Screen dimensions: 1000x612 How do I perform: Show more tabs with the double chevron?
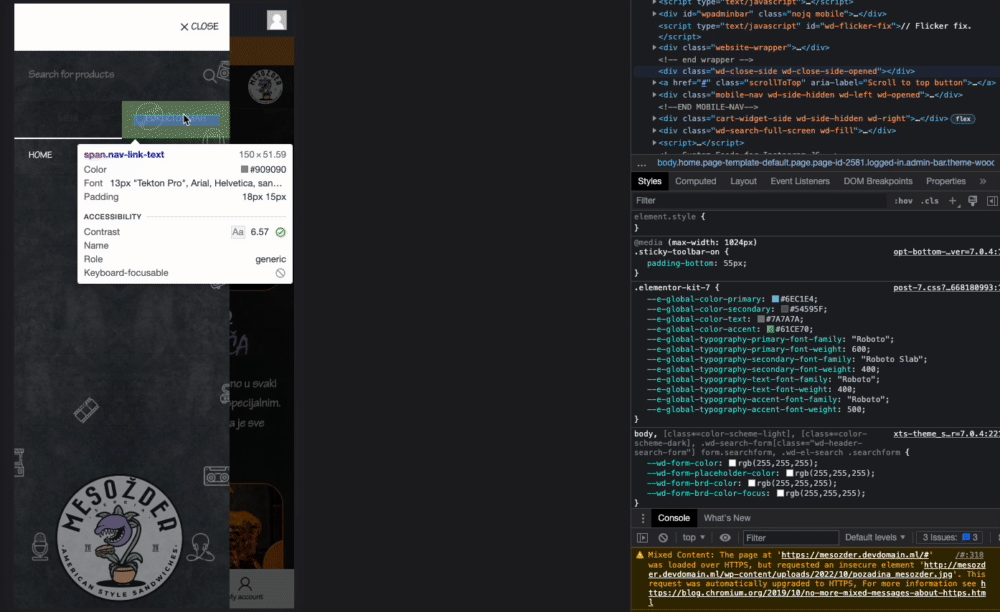(x=983, y=182)
